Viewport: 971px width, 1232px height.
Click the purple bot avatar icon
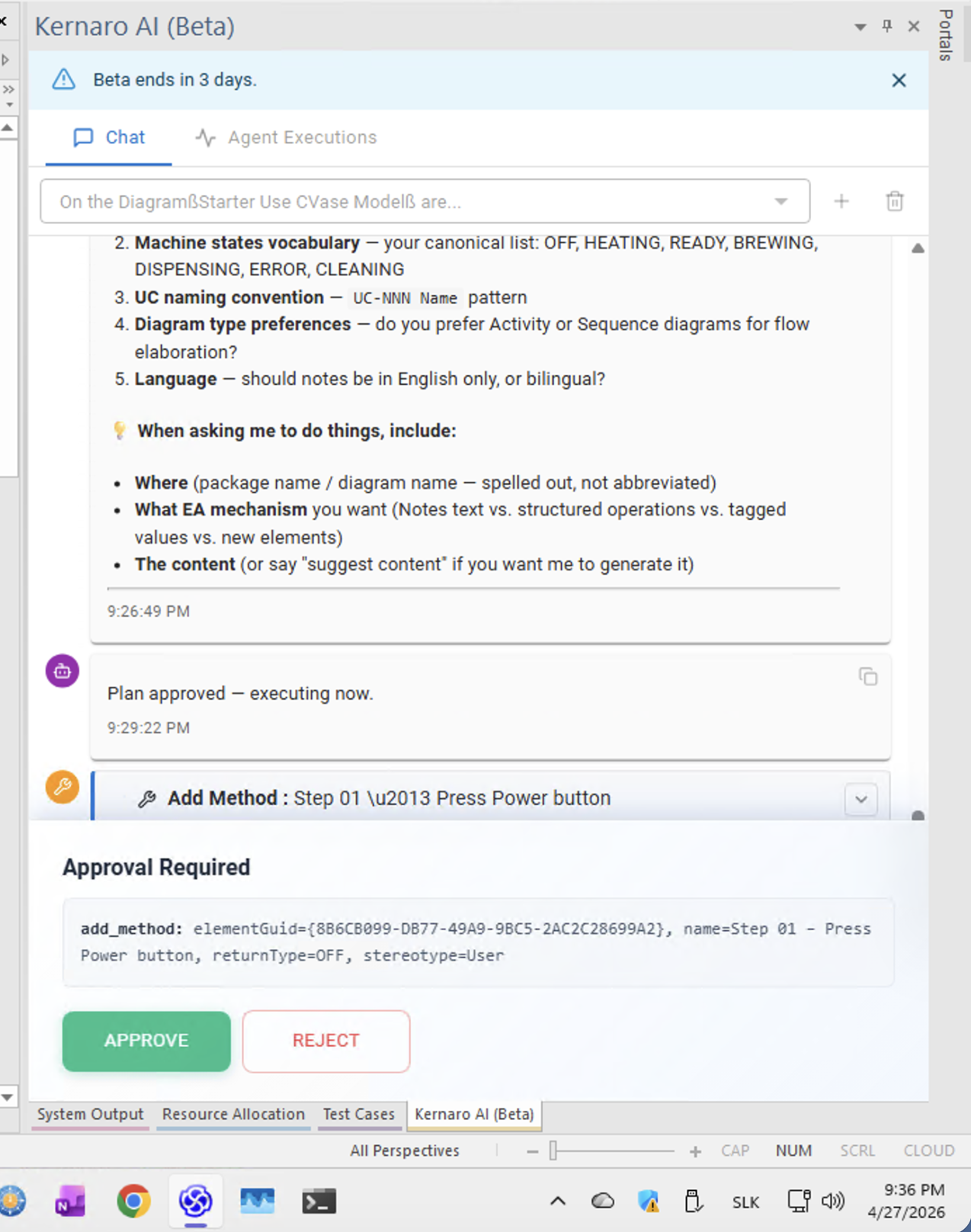62,671
